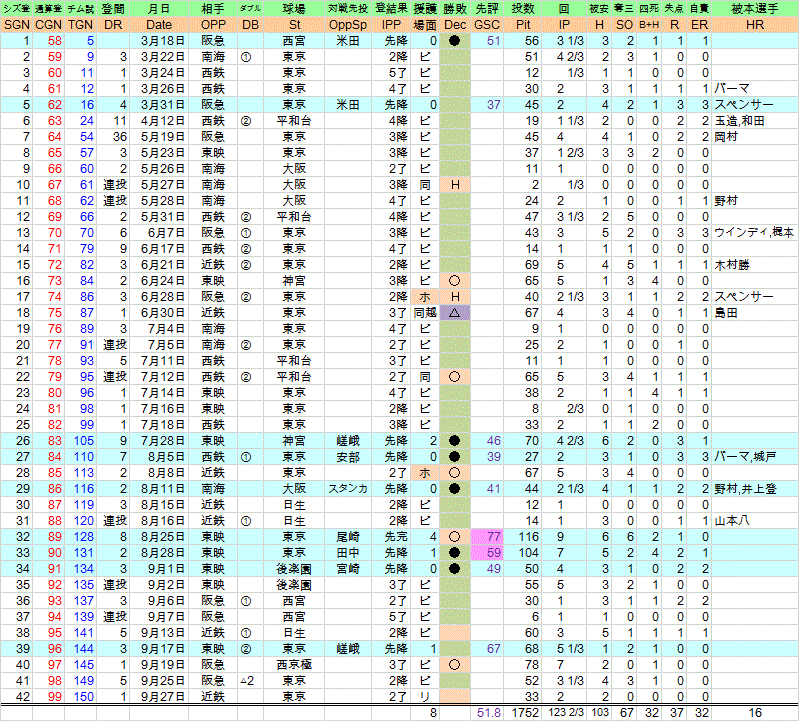
Task: Click the HR cell バーマ,城戸
Action: click(x=745, y=457)
